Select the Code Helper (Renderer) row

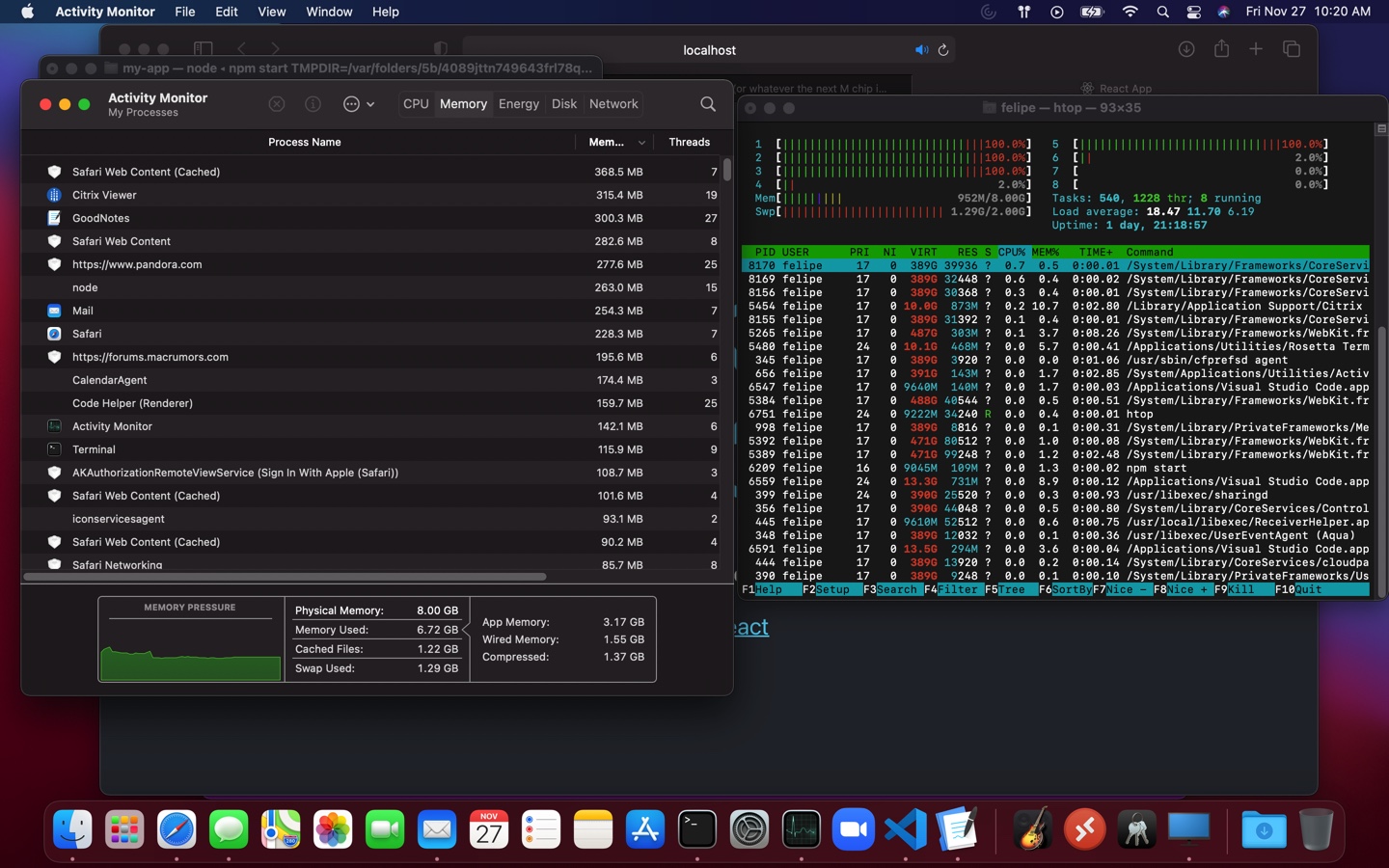371,403
